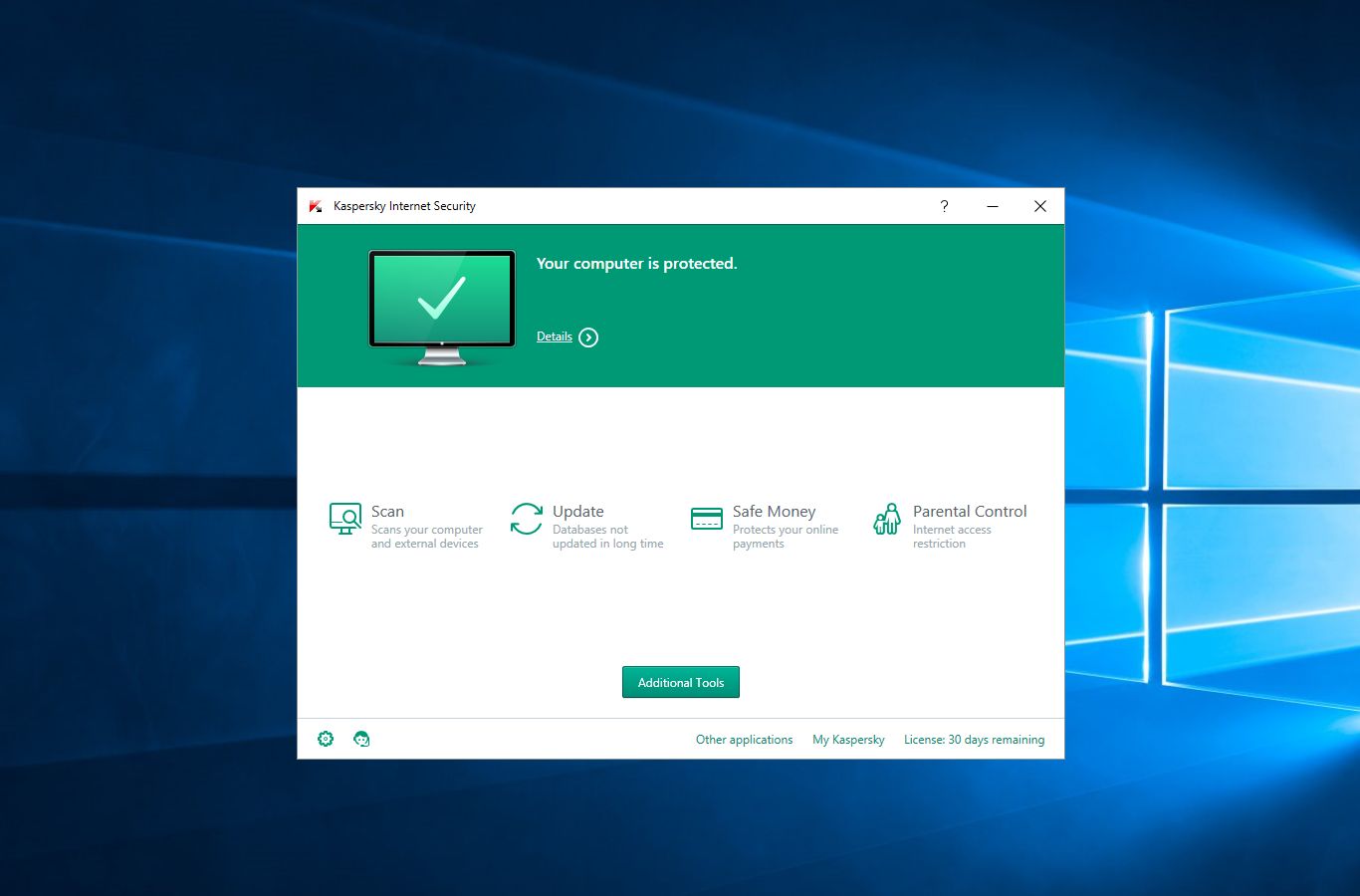Click 'Databases not updated in long time' text
Screen dimensions: 1360x896
click(608, 537)
